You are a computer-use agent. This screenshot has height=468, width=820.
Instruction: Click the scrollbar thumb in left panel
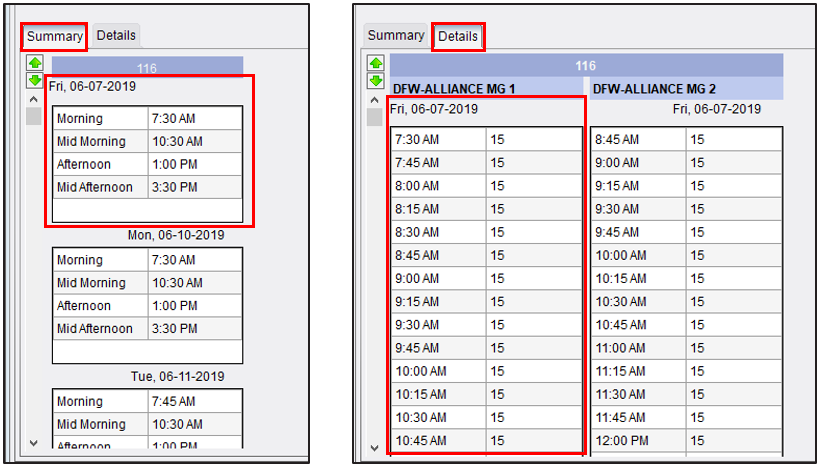[x=34, y=116]
